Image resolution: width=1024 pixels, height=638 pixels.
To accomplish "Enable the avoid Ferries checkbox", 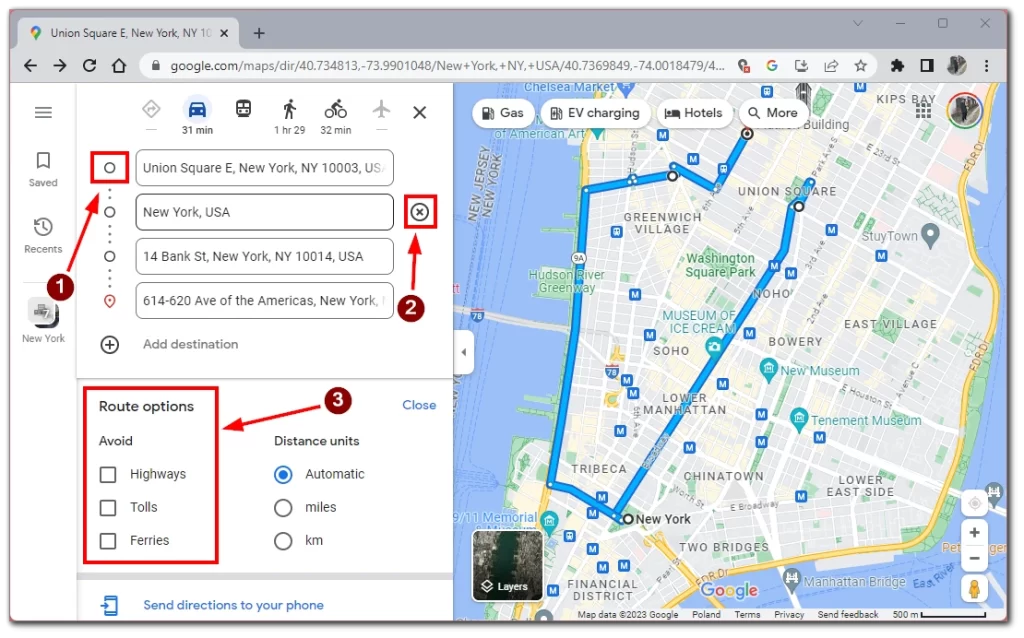I will 108,541.
